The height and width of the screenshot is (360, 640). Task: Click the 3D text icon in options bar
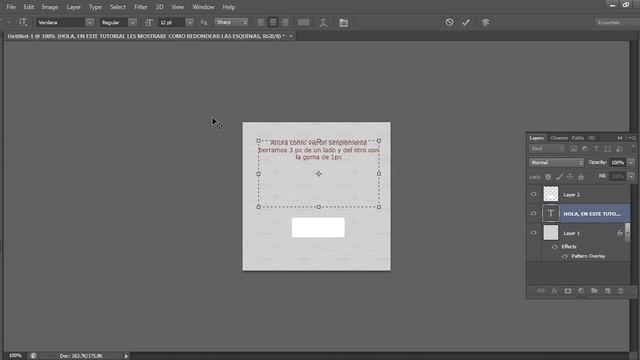coord(485,22)
